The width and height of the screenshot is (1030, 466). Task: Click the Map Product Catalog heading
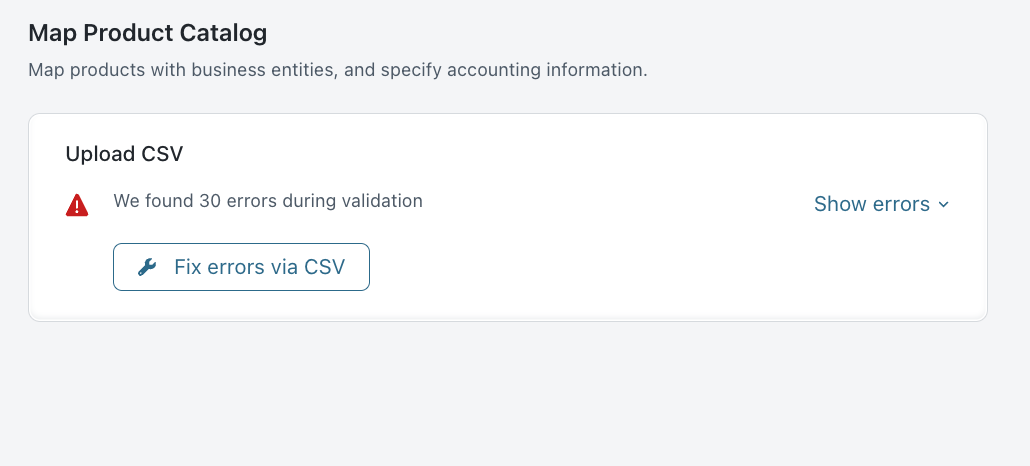click(148, 33)
